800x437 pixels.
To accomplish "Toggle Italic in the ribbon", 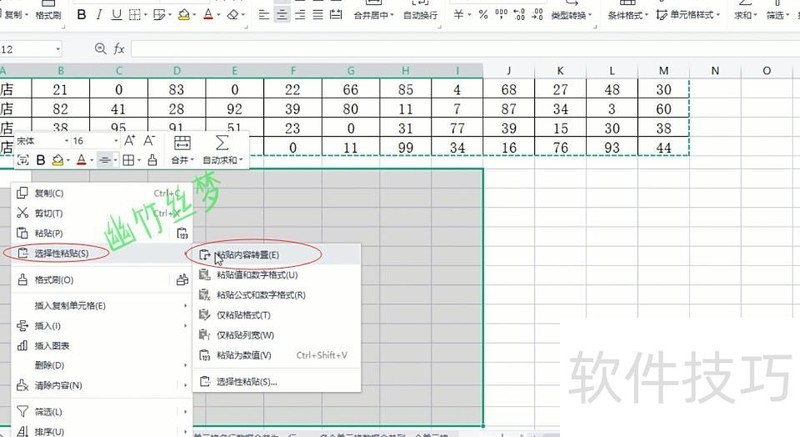I will coord(99,15).
